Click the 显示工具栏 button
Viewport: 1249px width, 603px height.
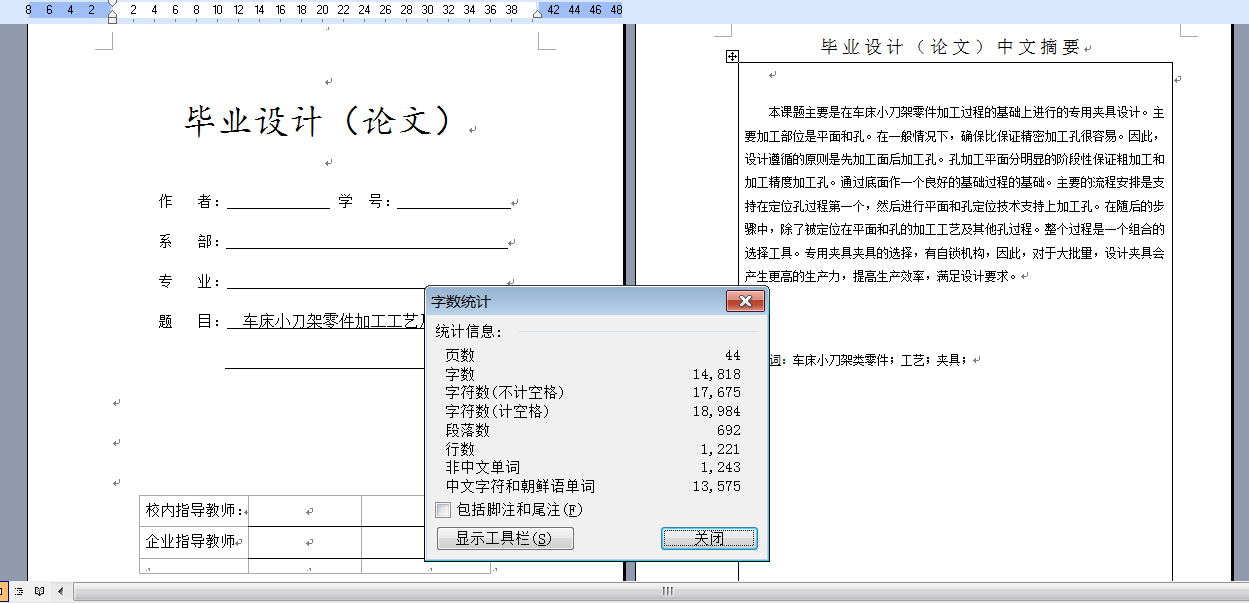pyautogui.click(x=505, y=539)
